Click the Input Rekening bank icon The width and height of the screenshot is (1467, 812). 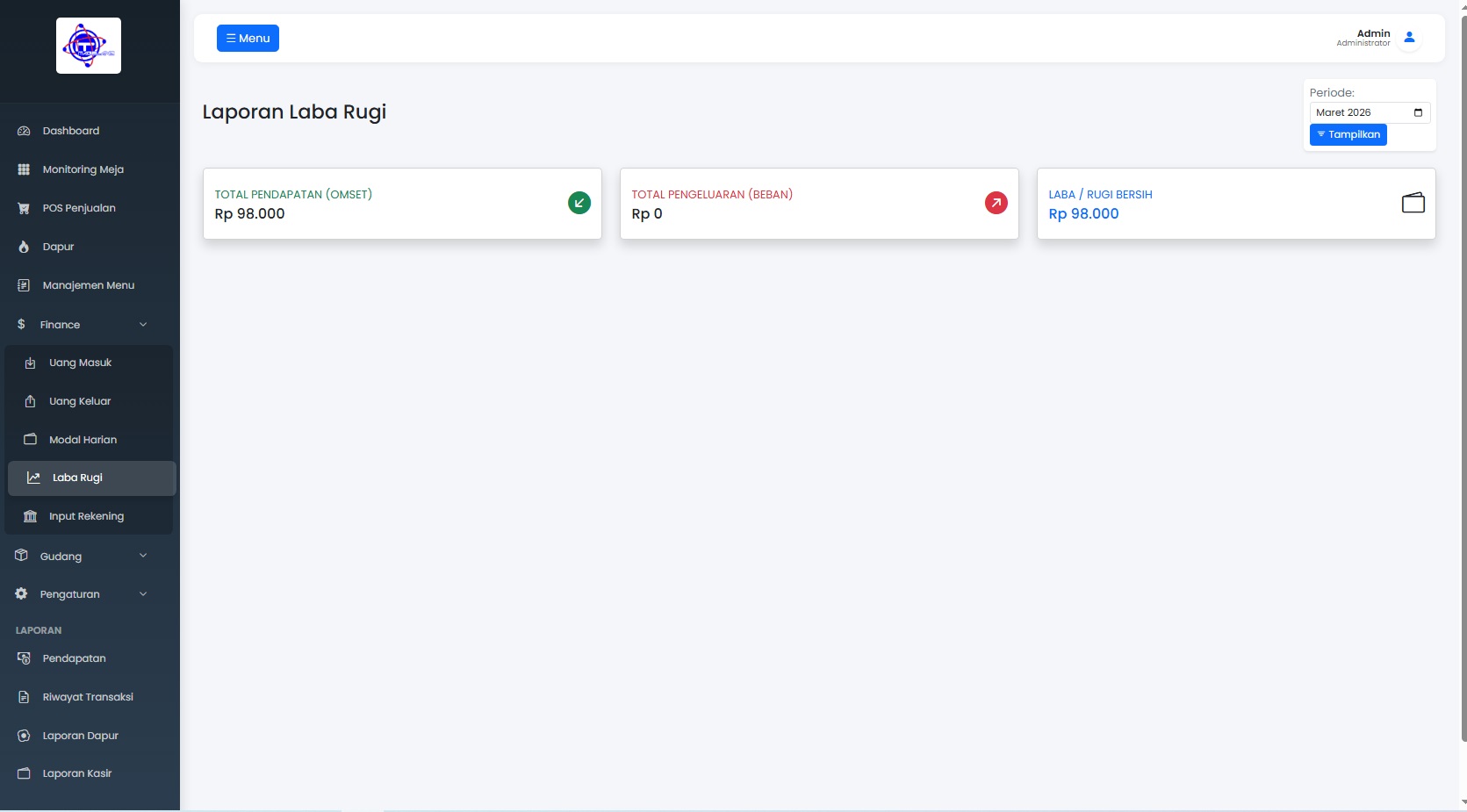[x=30, y=516]
